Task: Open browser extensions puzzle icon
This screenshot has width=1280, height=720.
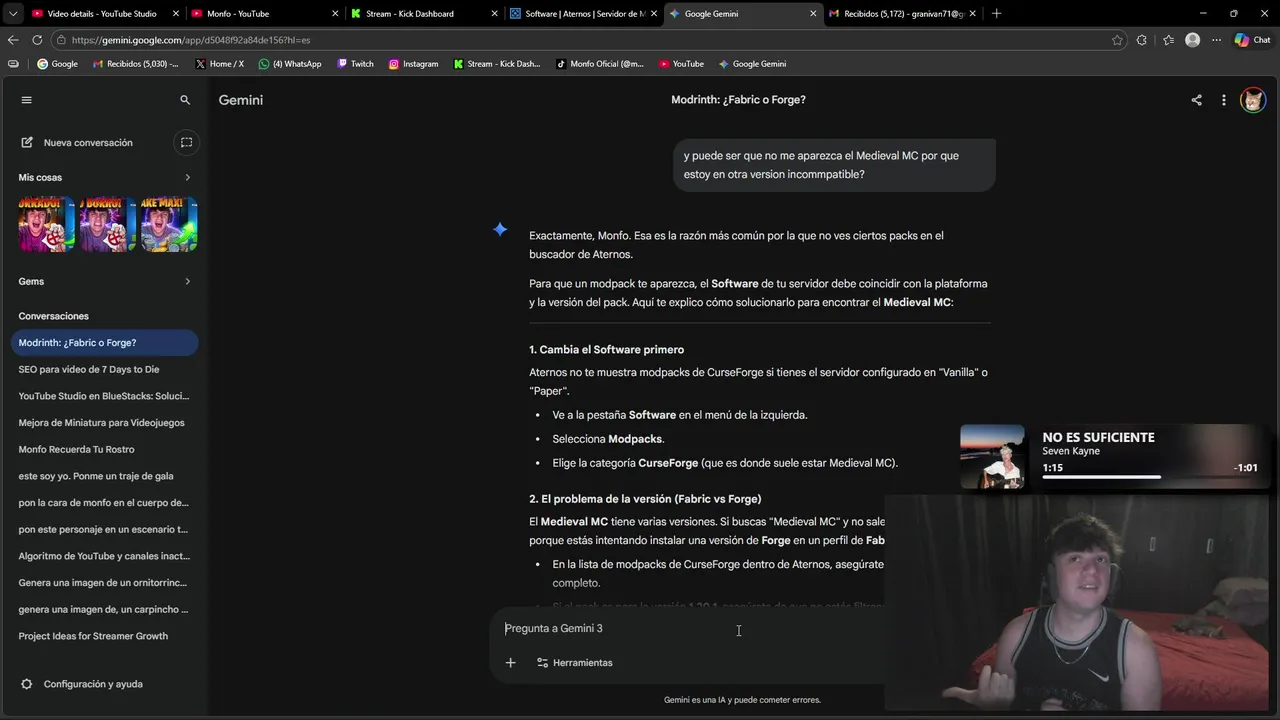Action: pyautogui.click(x=1142, y=40)
